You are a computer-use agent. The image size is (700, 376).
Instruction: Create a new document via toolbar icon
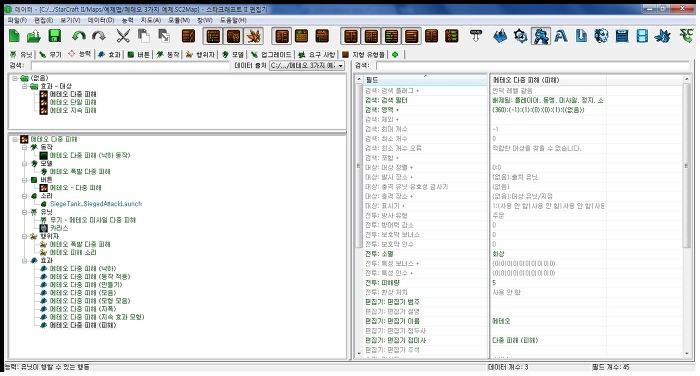pyautogui.click(x=14, y=36)
